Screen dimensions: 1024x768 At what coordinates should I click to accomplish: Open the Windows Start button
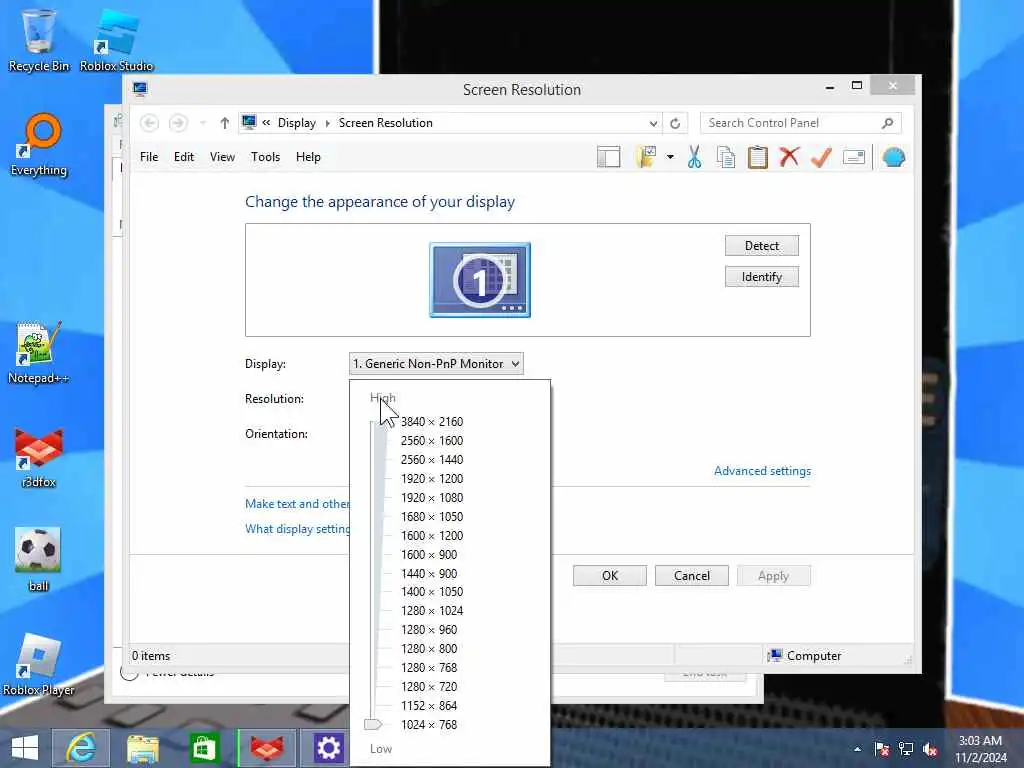(x=25, y=748)
